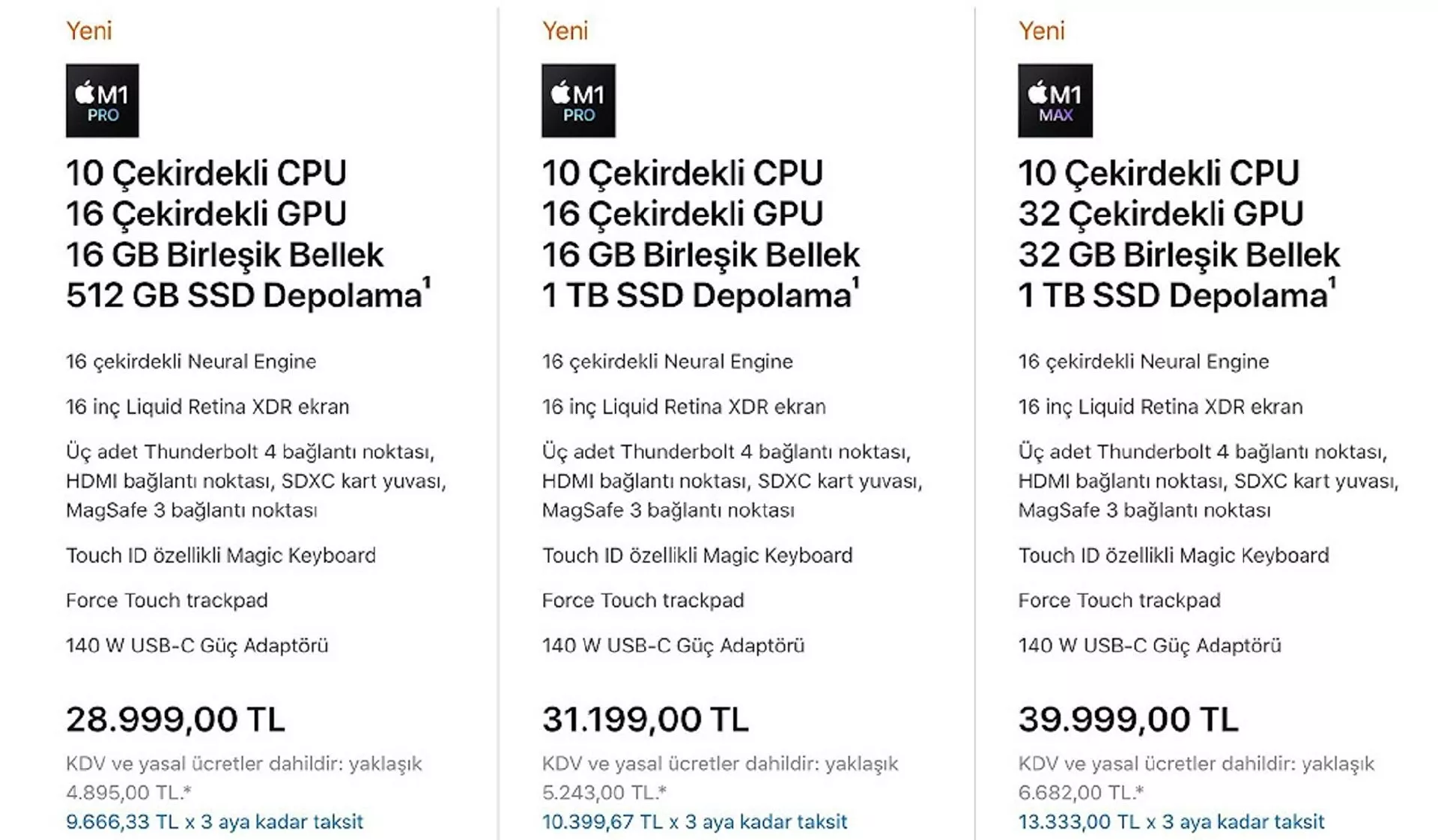Image resolution: width=1438 pixels, height=840 pixels.
Task: Click the 32 Çekirdekli GPU heading
Action: coord(1161,213)
